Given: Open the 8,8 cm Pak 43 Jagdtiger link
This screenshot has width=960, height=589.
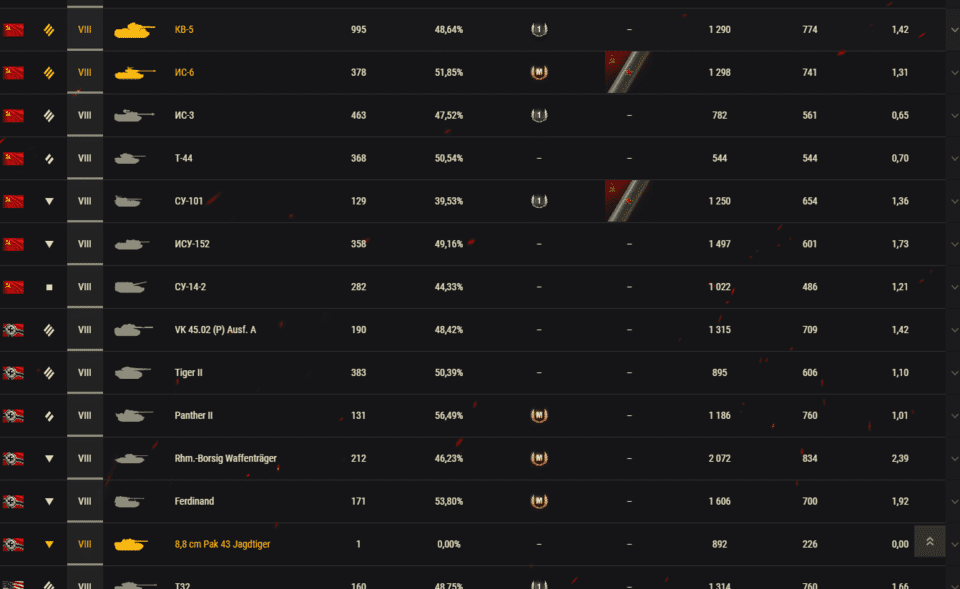Looking at the screenshot, I should point(222,544).
